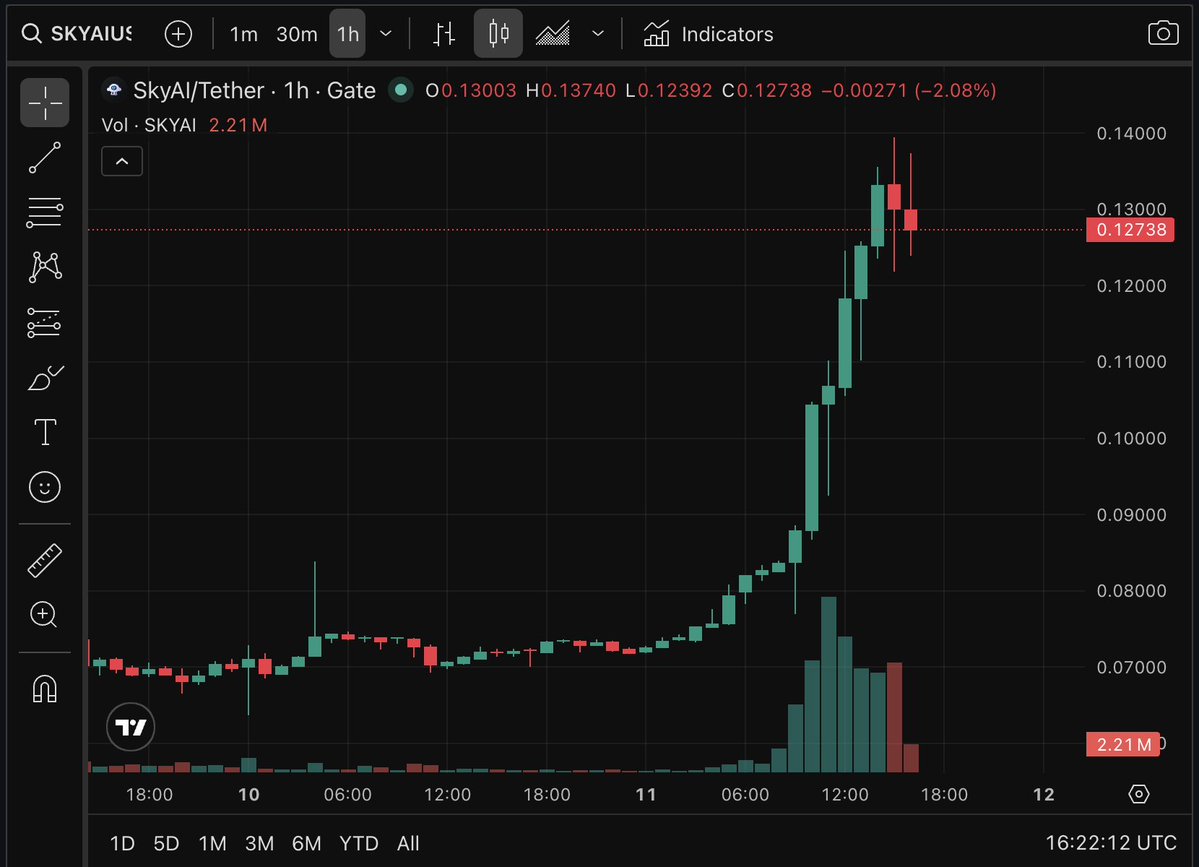The height and width of the screenshot is (867, 1199).
Task: Select the text annotation tool
Action: (45, 433)
